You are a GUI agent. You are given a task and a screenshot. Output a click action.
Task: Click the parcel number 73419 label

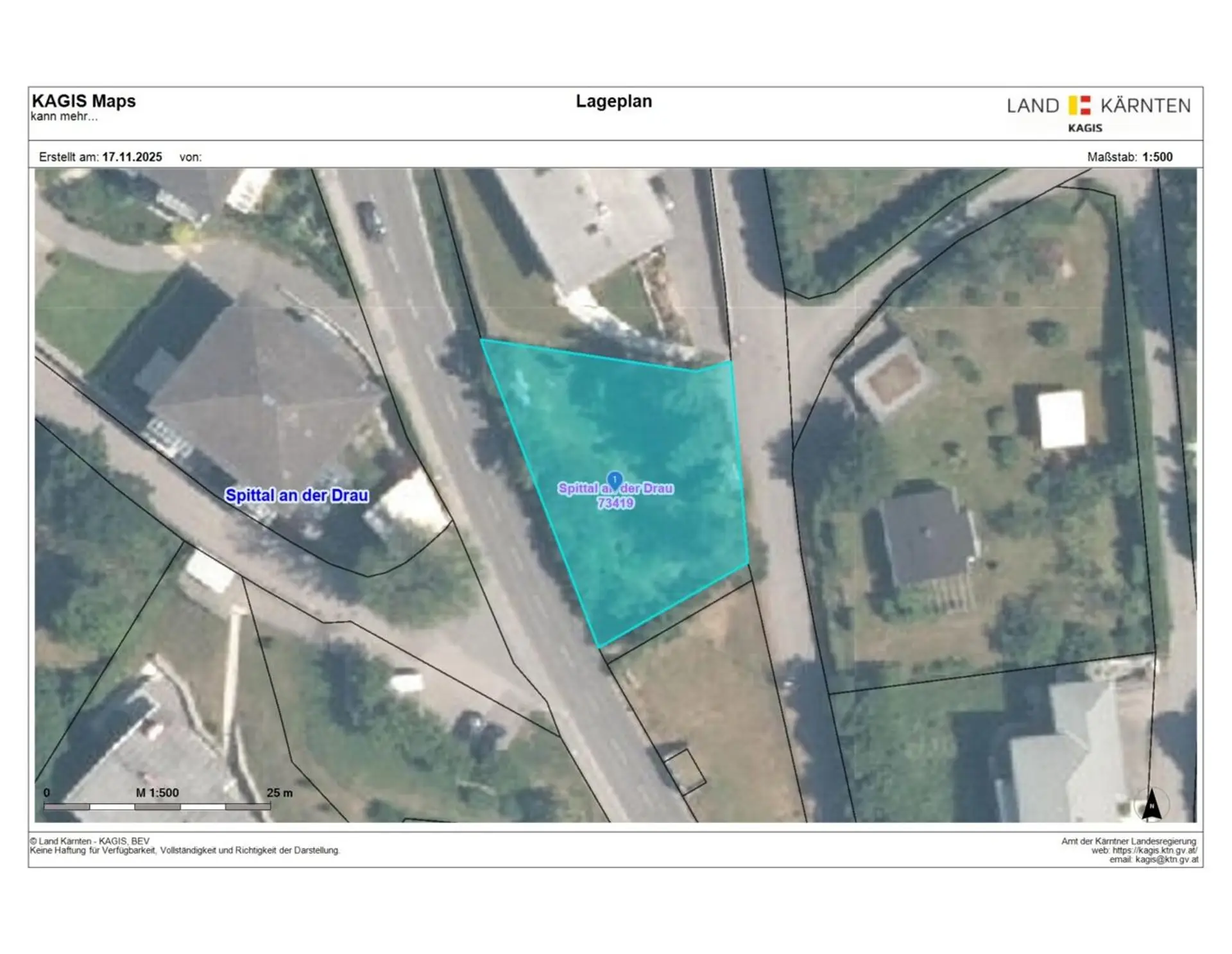615,503
